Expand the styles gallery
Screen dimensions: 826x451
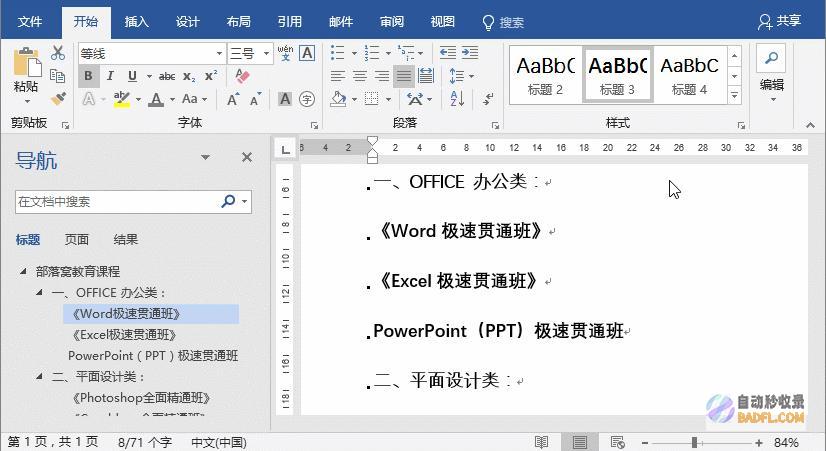734,96
